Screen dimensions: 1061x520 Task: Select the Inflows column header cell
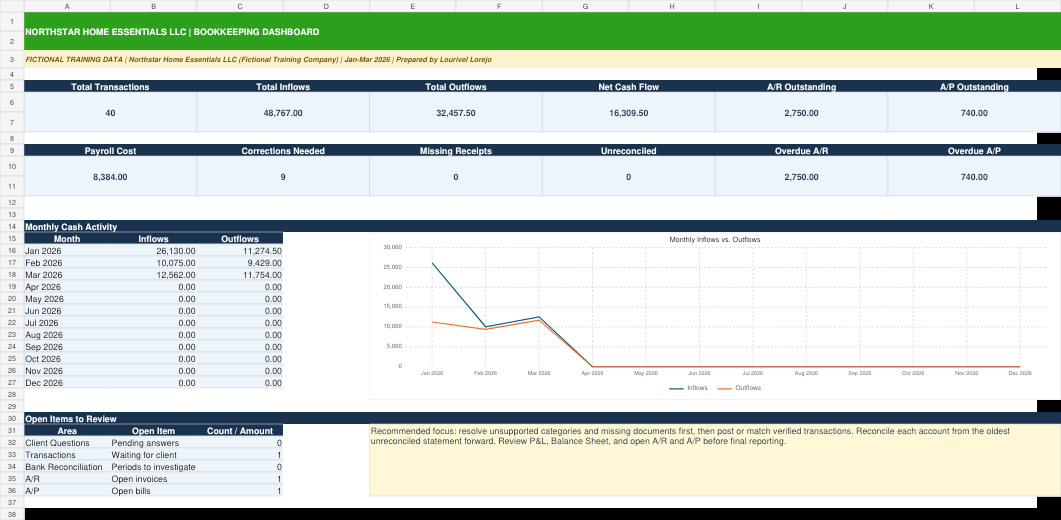click(x=154, y=238)
